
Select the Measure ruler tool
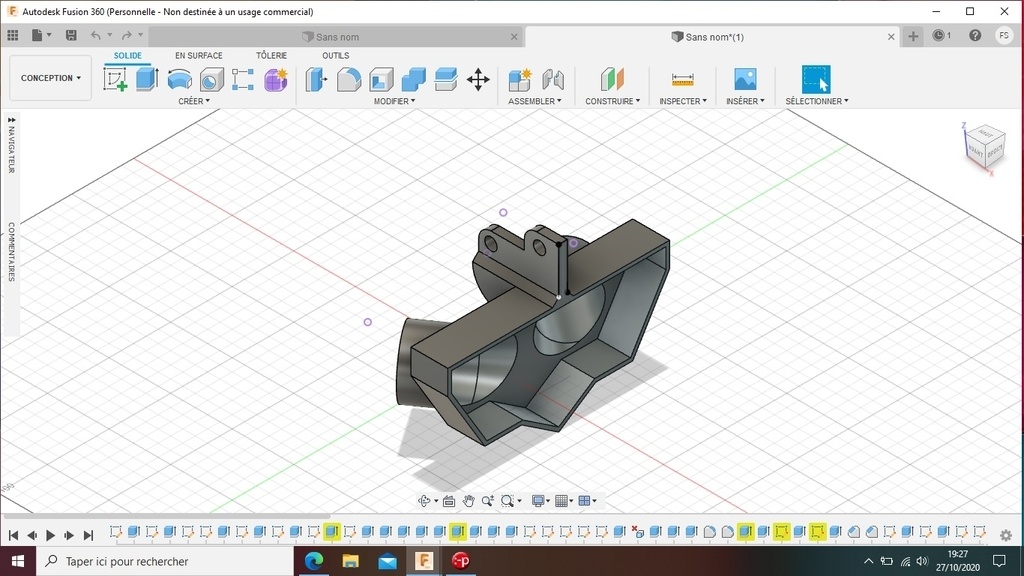[682, 80]
